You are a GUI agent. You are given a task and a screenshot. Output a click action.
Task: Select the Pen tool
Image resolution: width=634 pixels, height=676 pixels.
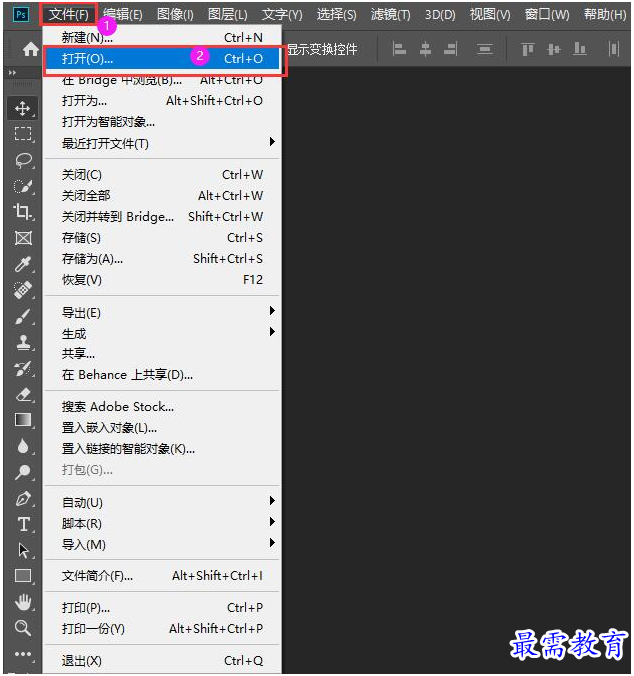click(x=23, y=498)
